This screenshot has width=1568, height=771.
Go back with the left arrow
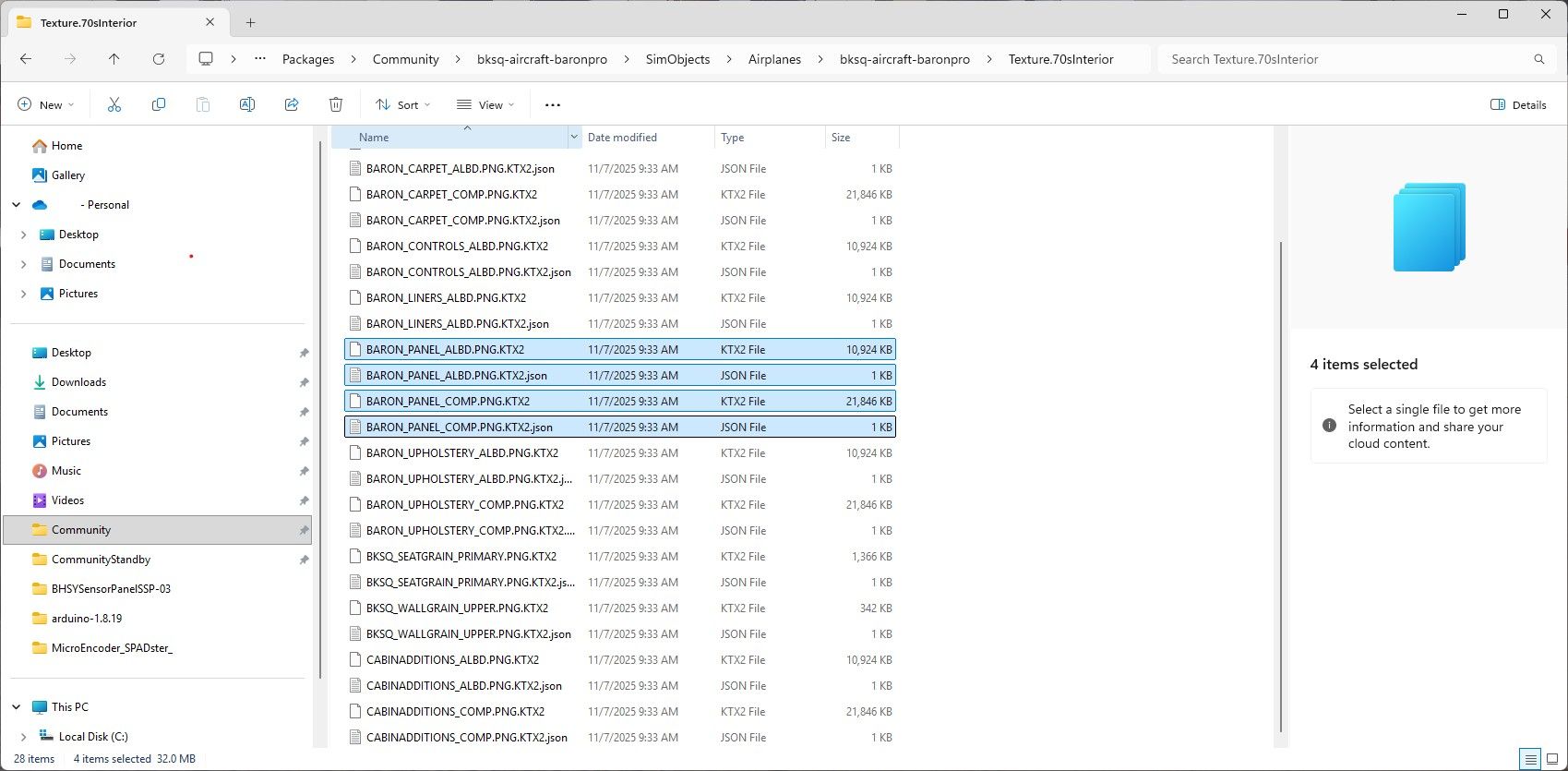(x=26, y=59)
